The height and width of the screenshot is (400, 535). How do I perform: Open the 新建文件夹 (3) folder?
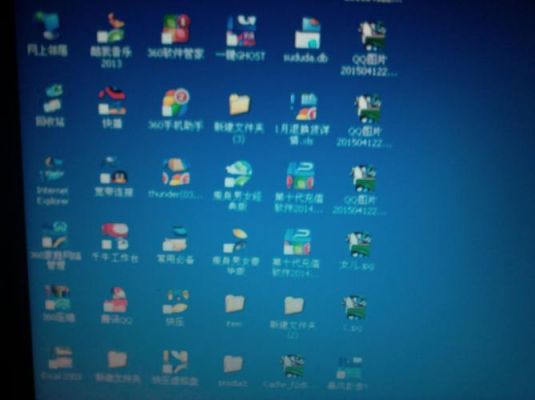click(x=239, y=118)
